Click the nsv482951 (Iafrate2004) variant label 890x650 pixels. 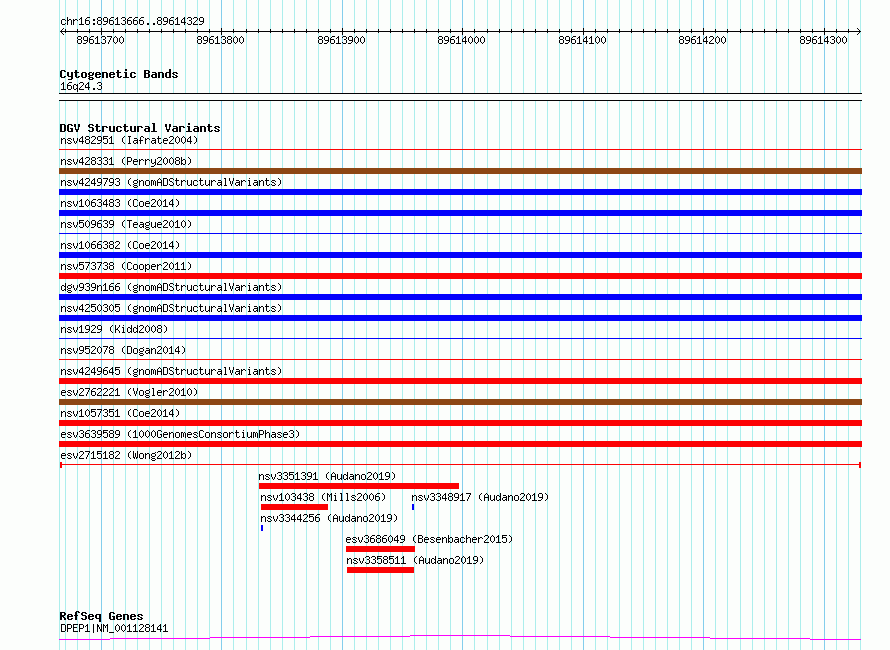pyautogui.click(x=129, y=140)
